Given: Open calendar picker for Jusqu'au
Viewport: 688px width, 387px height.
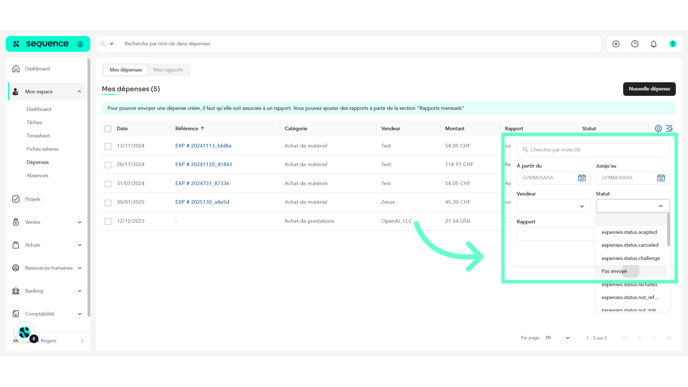Looking at the screenshot, I should point(661,178).
